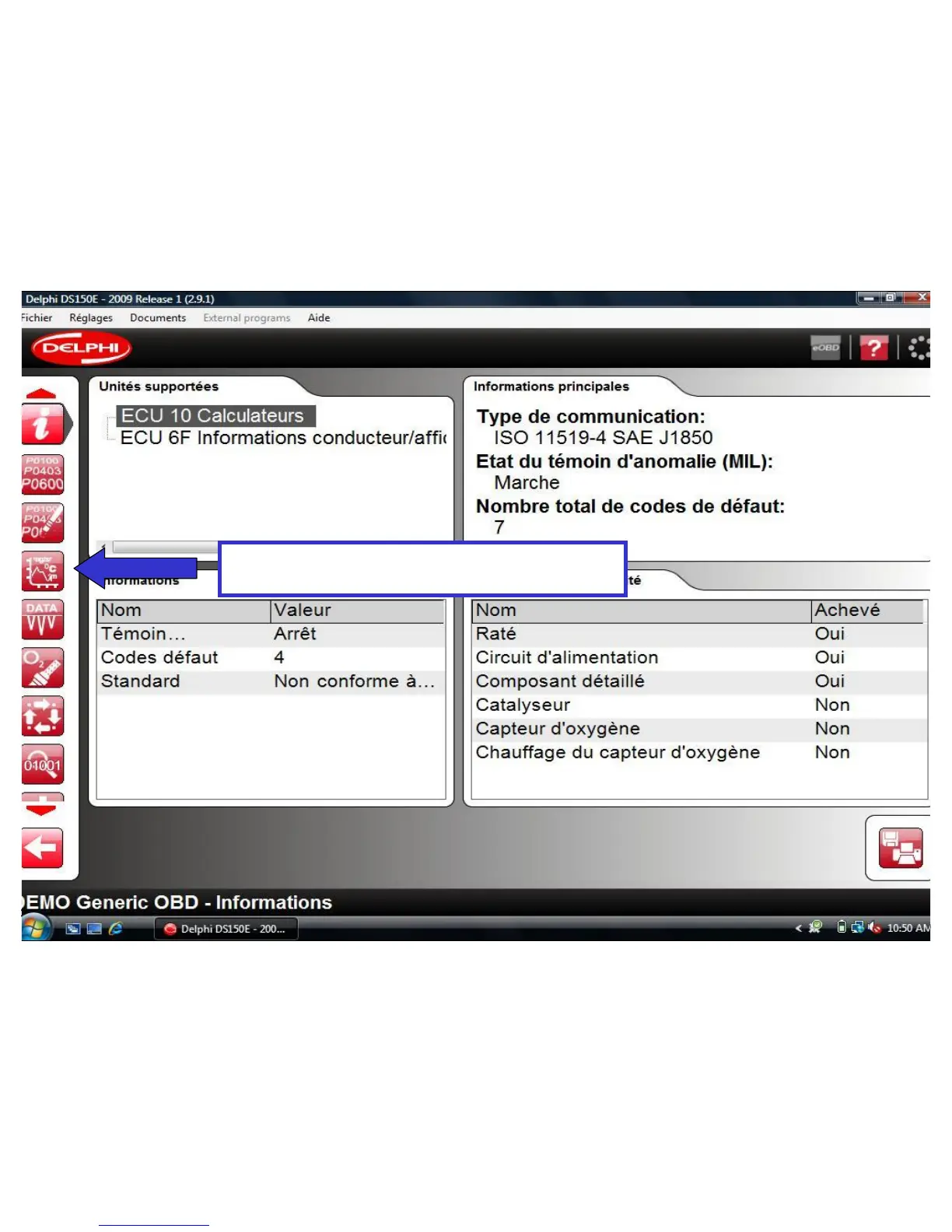This screenshot has height=1232, width=952.
Task: Select Chauffage du capteur d'oxygène row
Action: point(699,753)
